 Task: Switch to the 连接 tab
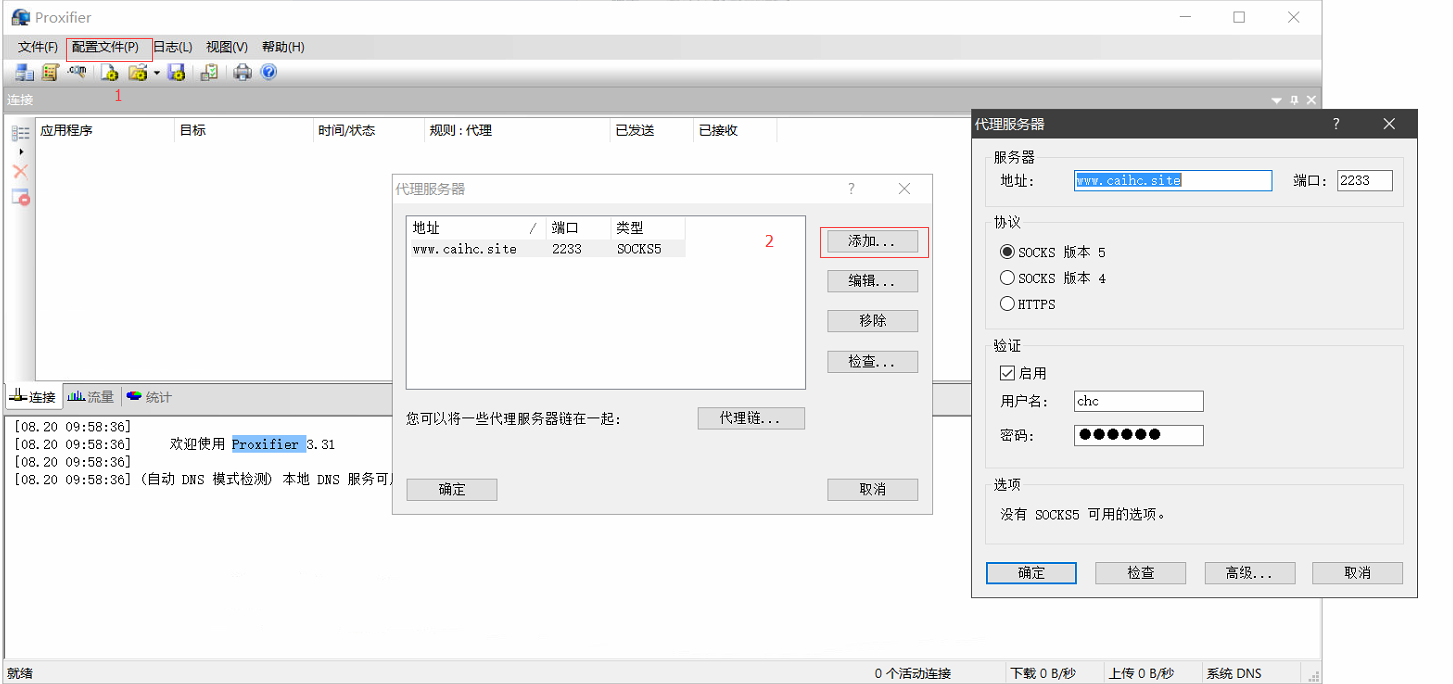pyautogui.click(x=33, y=397)
